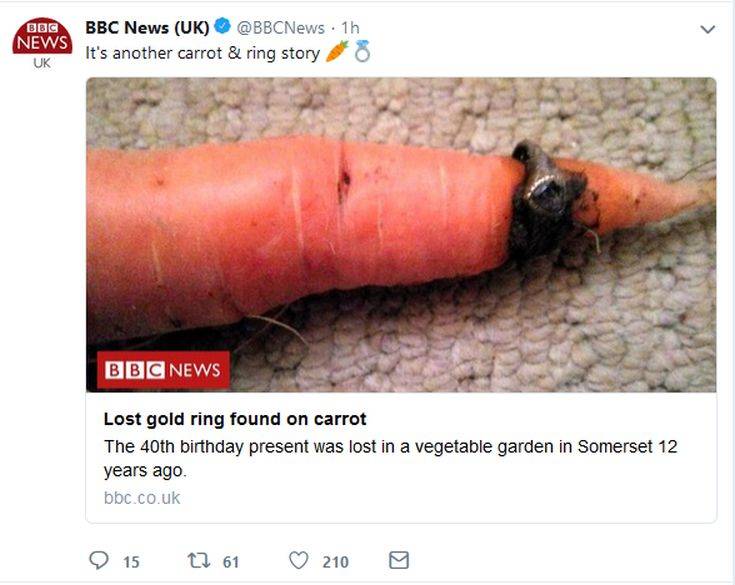
Task: Click the BBC News UK profile avatar
Action: (41, 40)
